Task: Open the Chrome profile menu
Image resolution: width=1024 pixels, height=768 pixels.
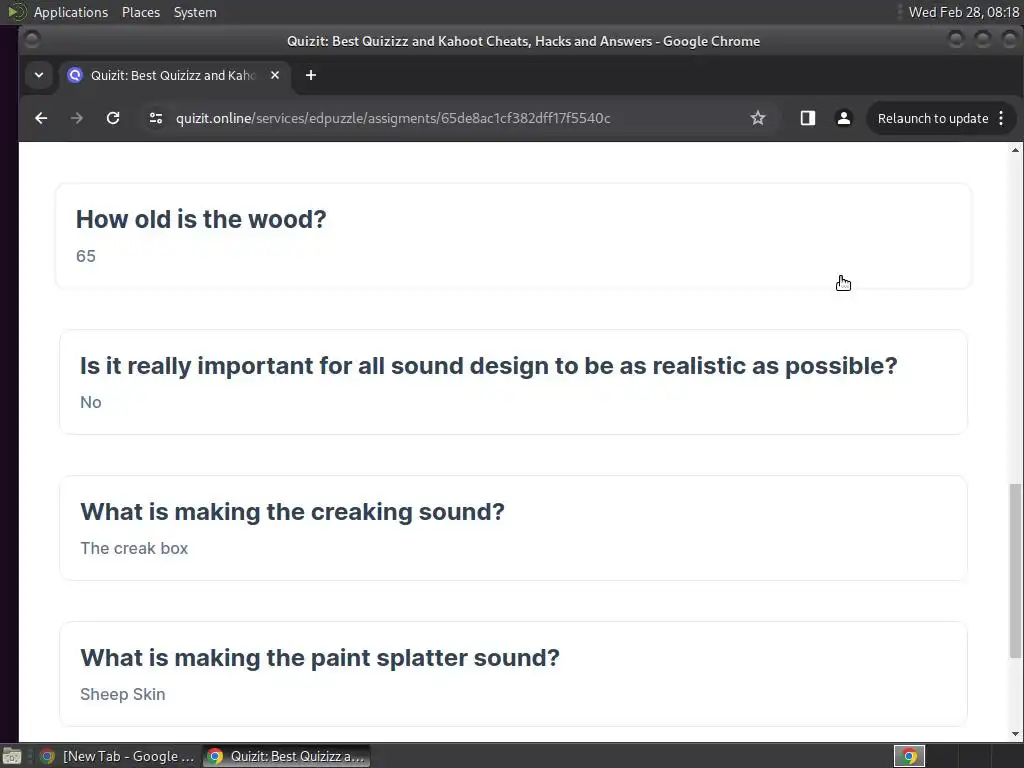Action: point(844,118)
